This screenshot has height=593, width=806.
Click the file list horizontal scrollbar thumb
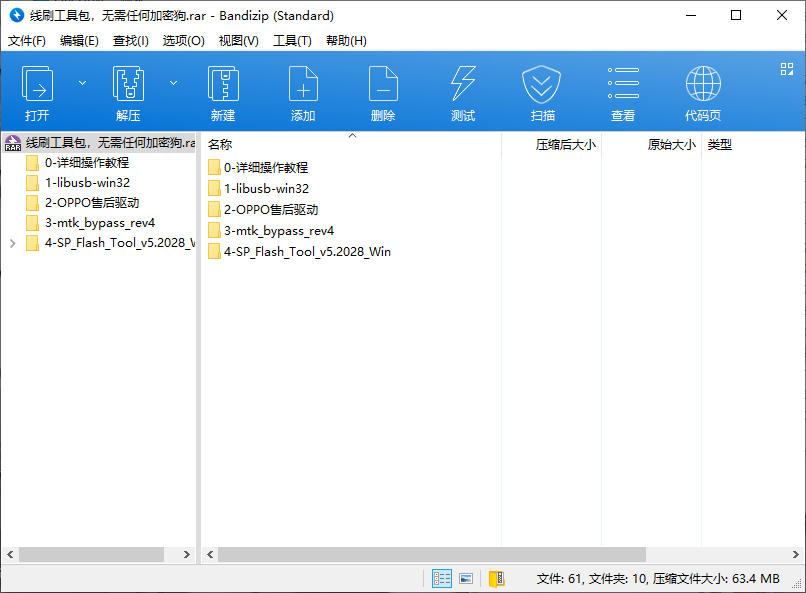432,554
